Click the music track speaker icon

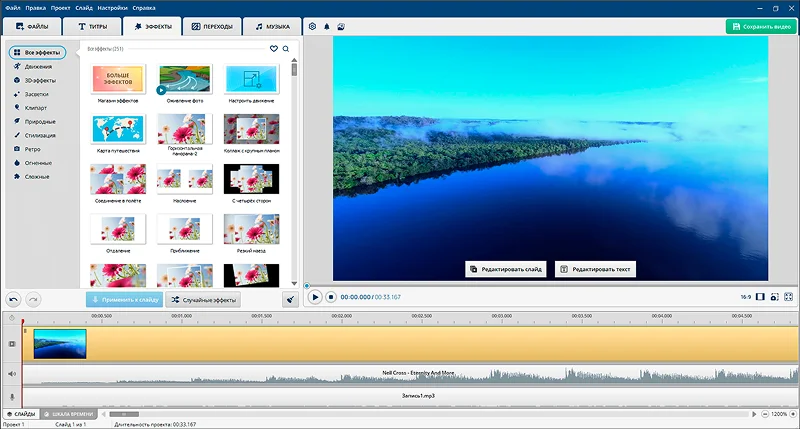[12, 374]
